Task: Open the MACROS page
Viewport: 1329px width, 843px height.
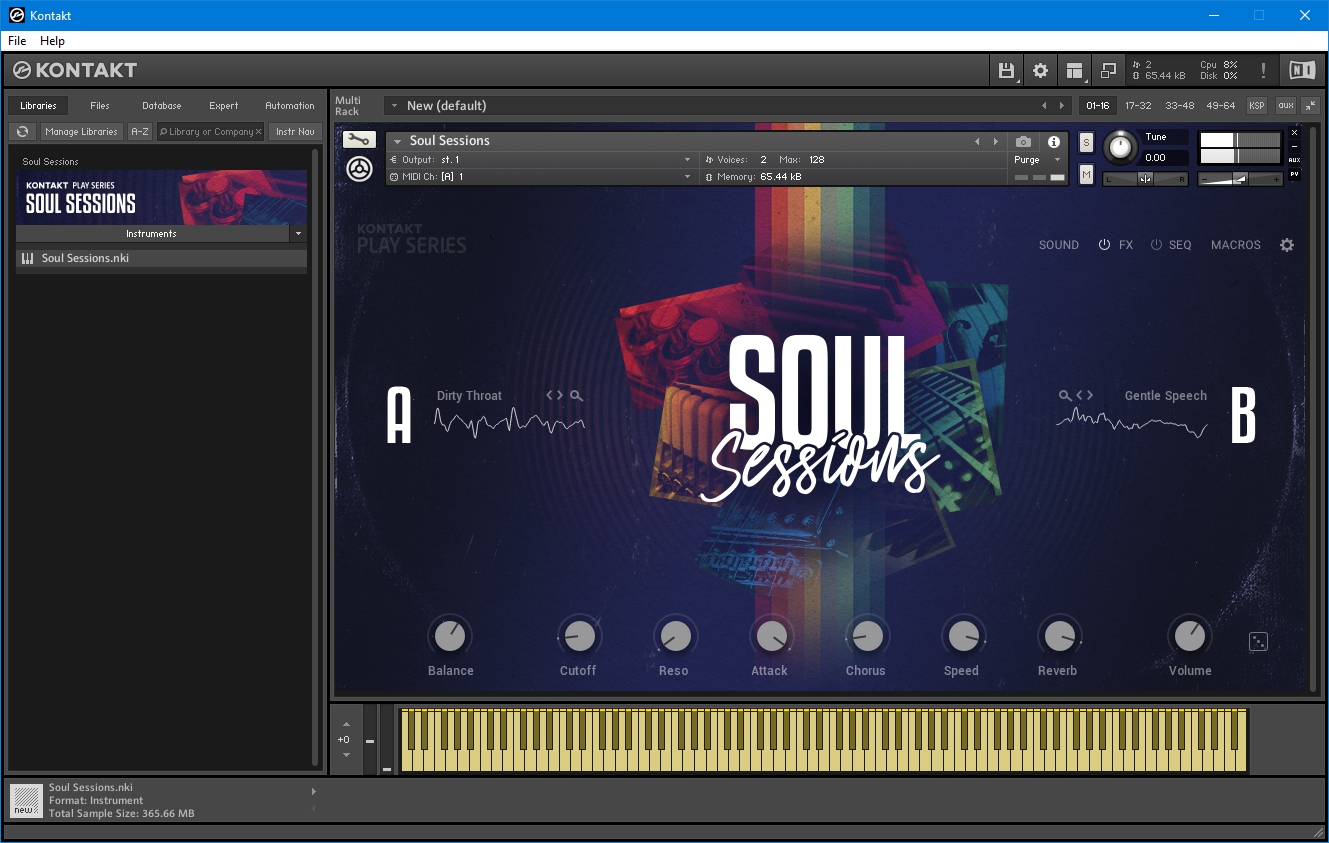Action: (1236, 245)
